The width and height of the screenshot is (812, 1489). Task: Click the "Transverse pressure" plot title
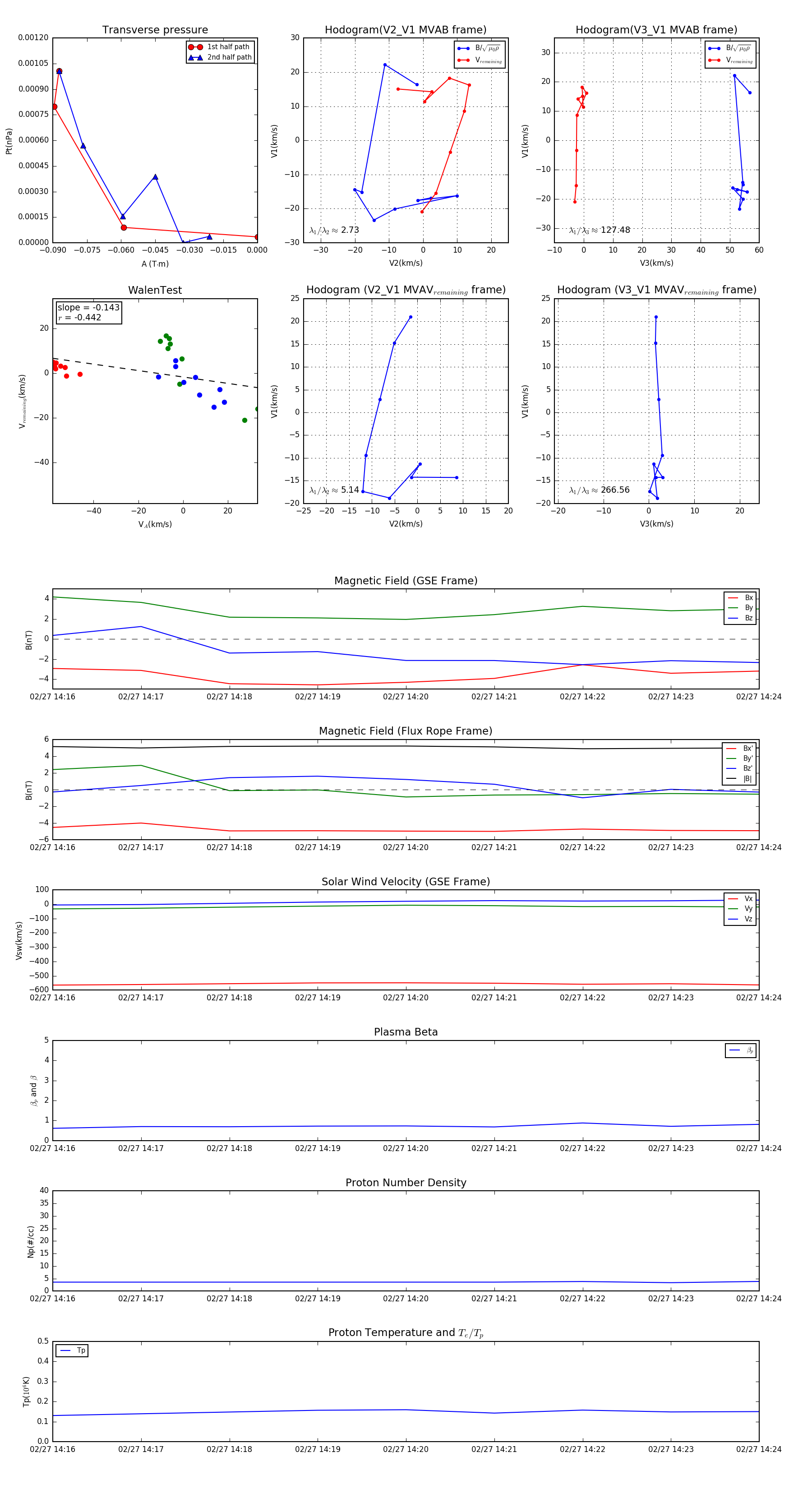155,30
